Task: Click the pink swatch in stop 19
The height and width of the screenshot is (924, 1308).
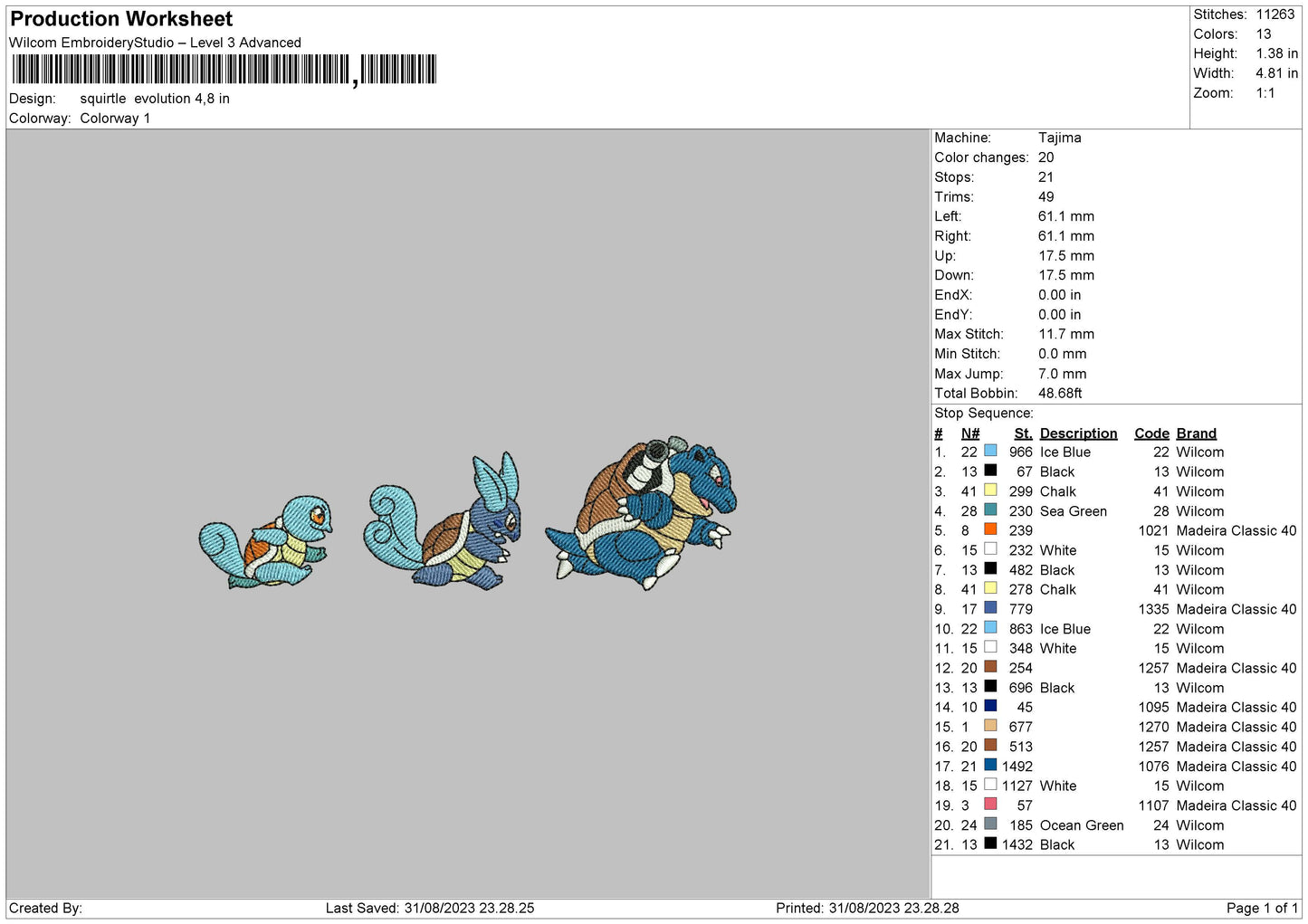Action: point(990,805)
